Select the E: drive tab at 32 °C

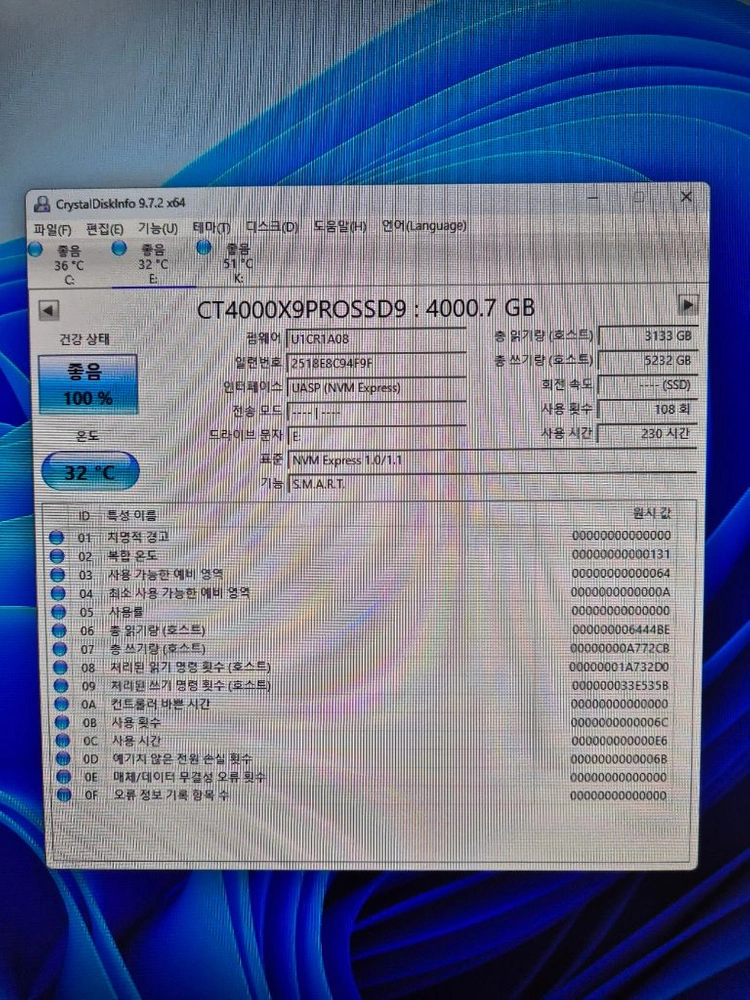pyautogui.click(x=153, y=264)
